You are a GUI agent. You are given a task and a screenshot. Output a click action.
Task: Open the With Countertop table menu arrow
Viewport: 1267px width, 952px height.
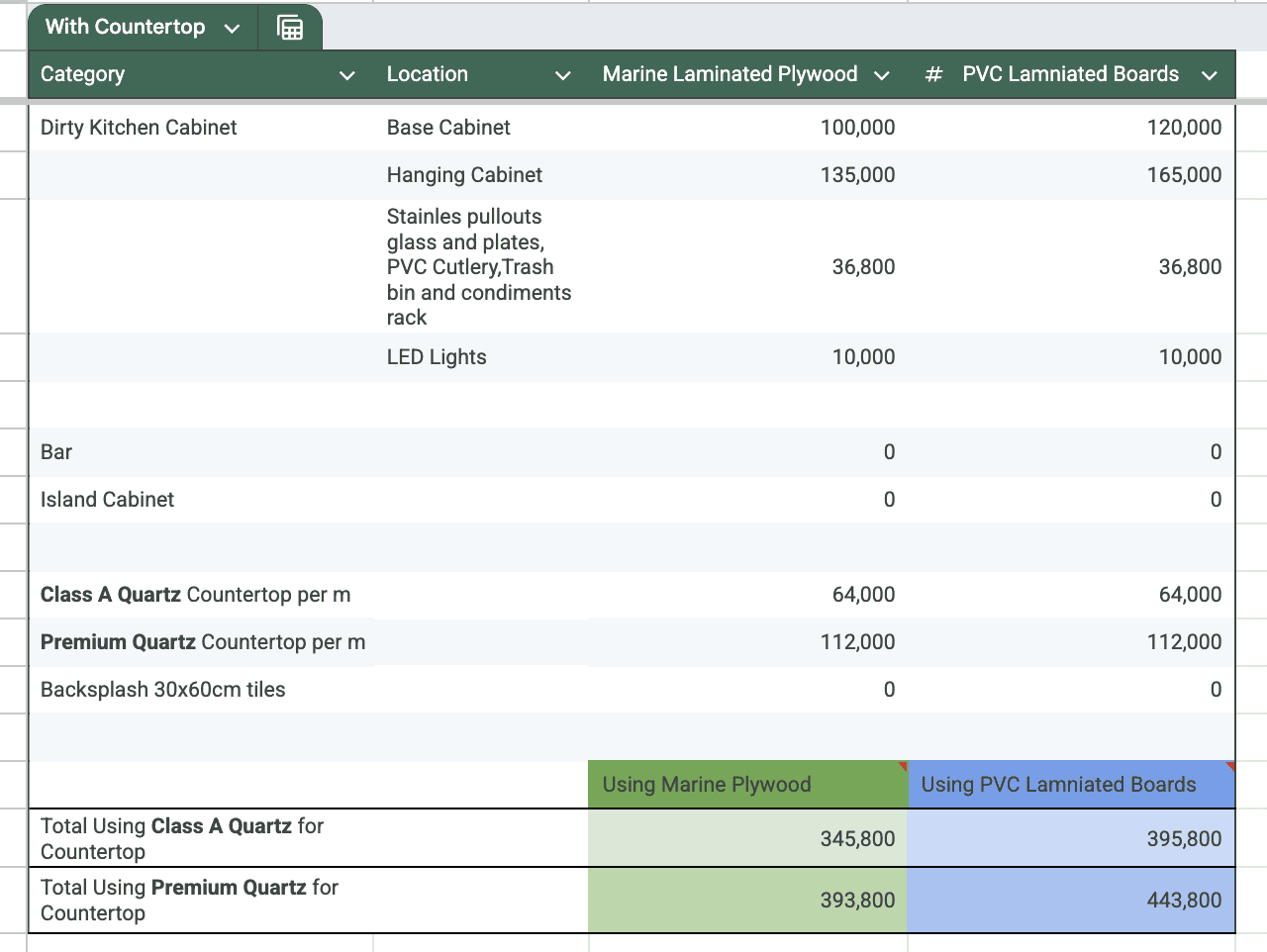click(x=233, y=29)
